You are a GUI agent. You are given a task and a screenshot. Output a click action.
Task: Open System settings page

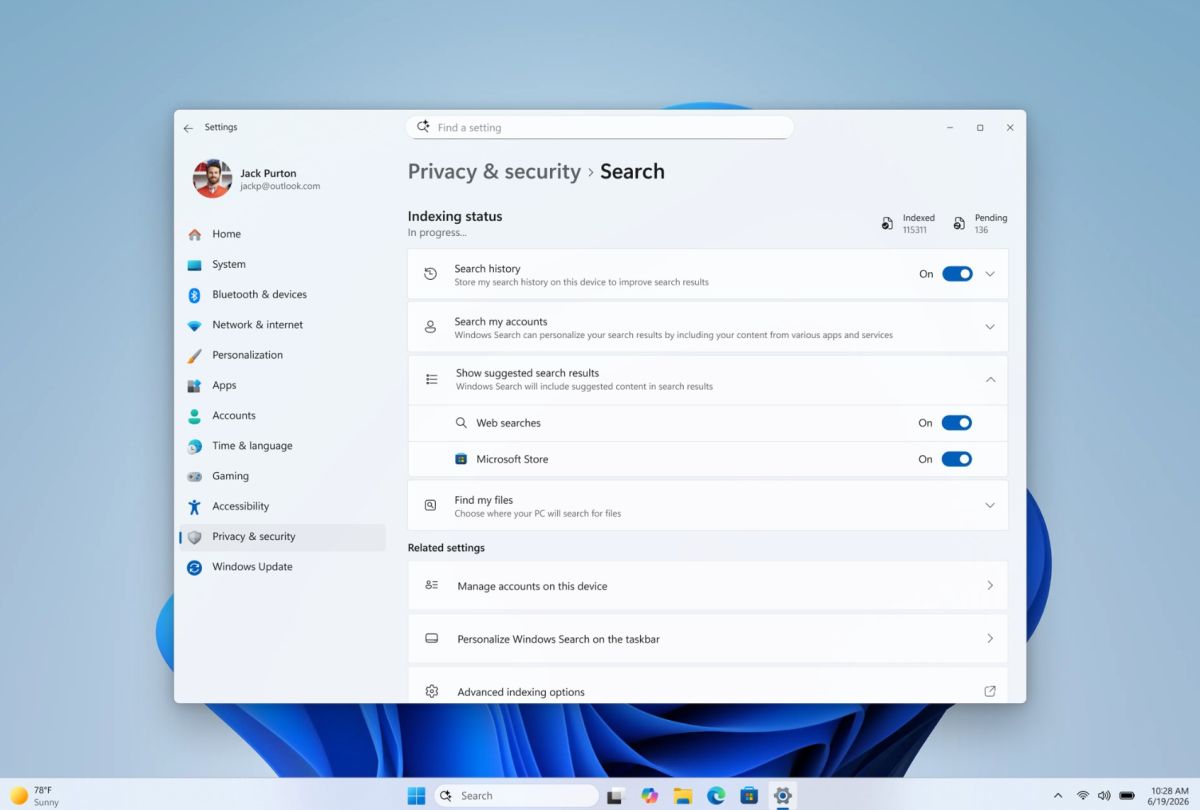point(282,265)
